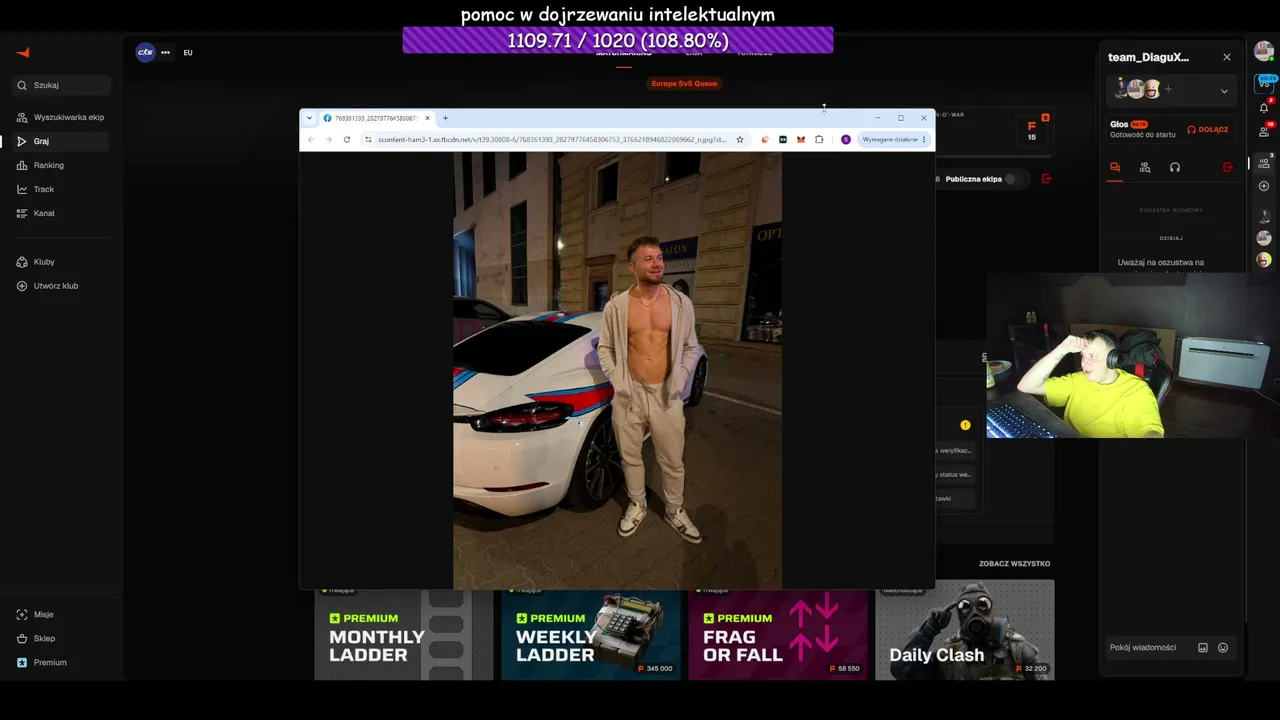Image resolution: width=1280 pixels, height=720 pixels.
Task: View site information icon in address bar
Action: 368,140
